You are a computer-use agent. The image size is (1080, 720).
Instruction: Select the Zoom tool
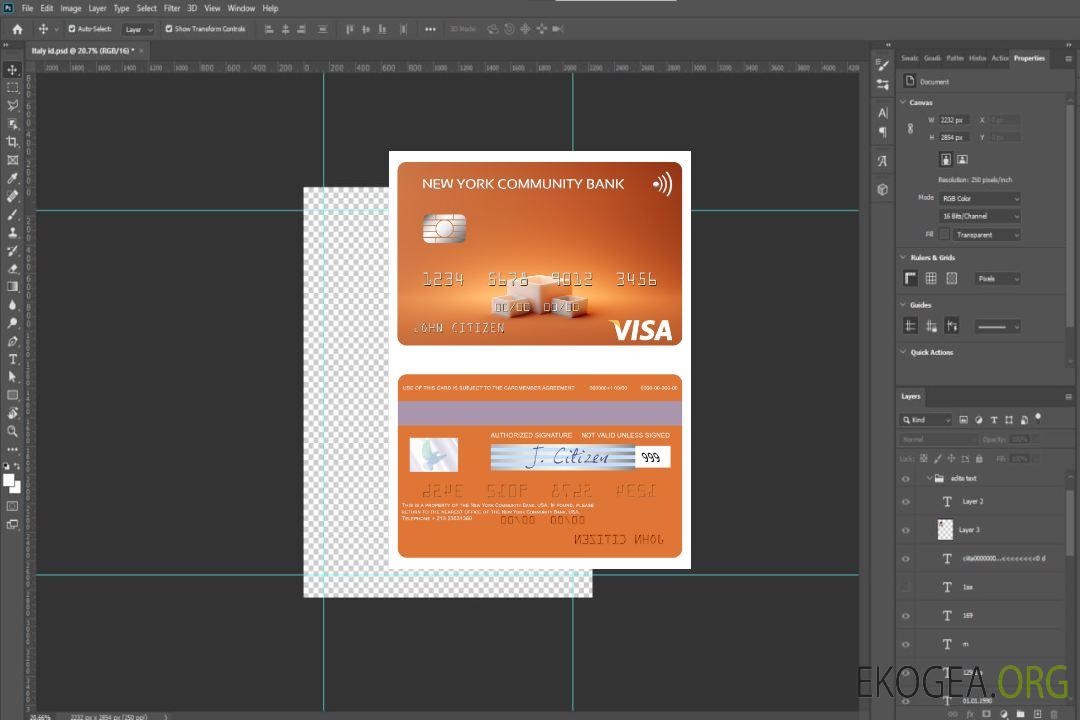pos(12,431)
